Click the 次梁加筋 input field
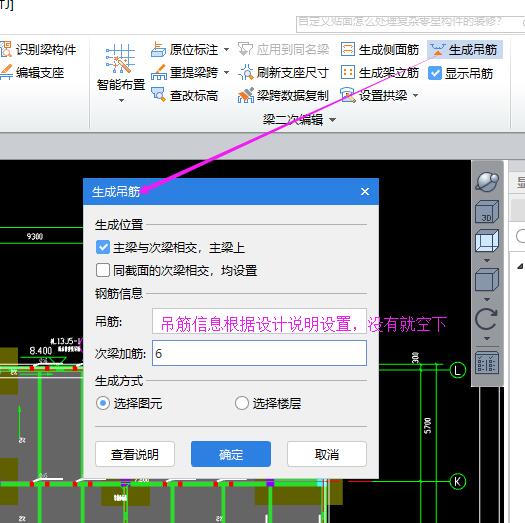This screenshot has height=523, width=525. [x=259, y=353]
